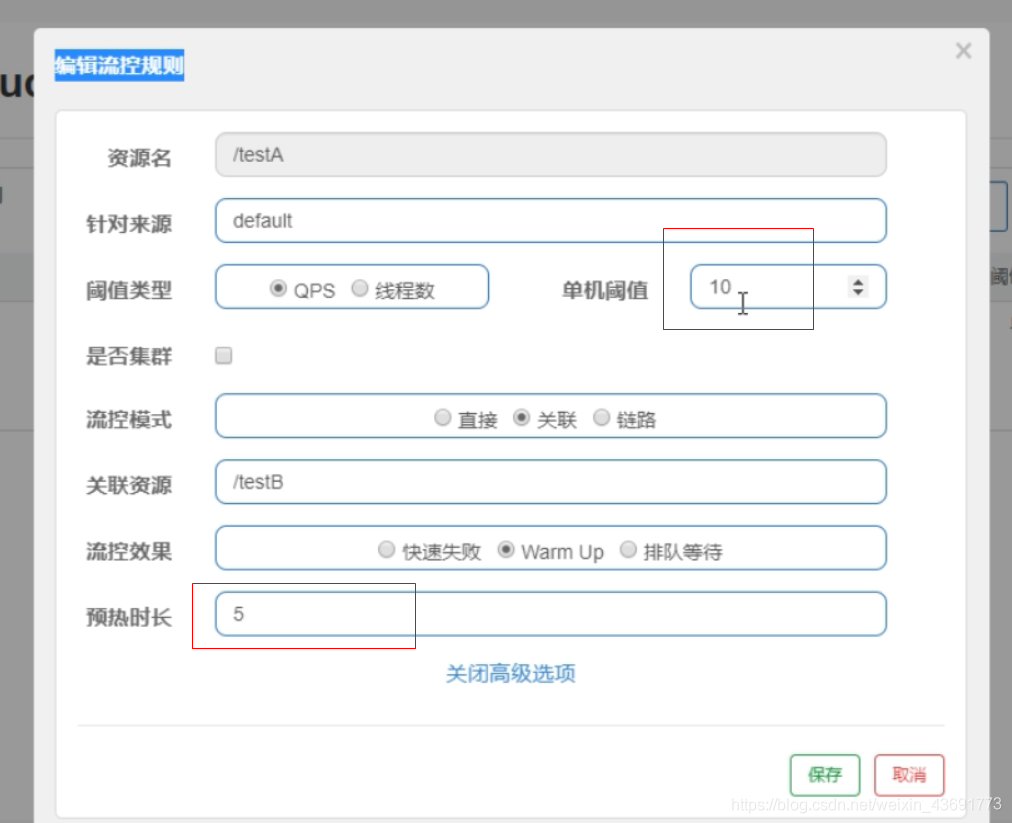Click the 保存 save button

(x=824, y=775)
